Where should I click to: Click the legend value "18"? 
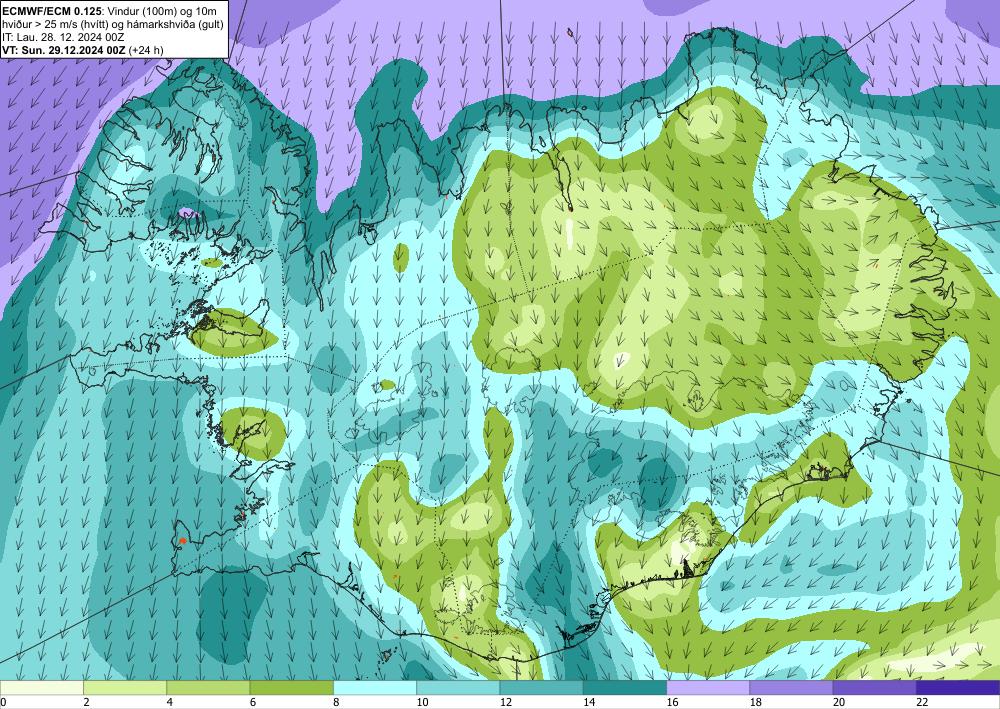coord(756,702)
